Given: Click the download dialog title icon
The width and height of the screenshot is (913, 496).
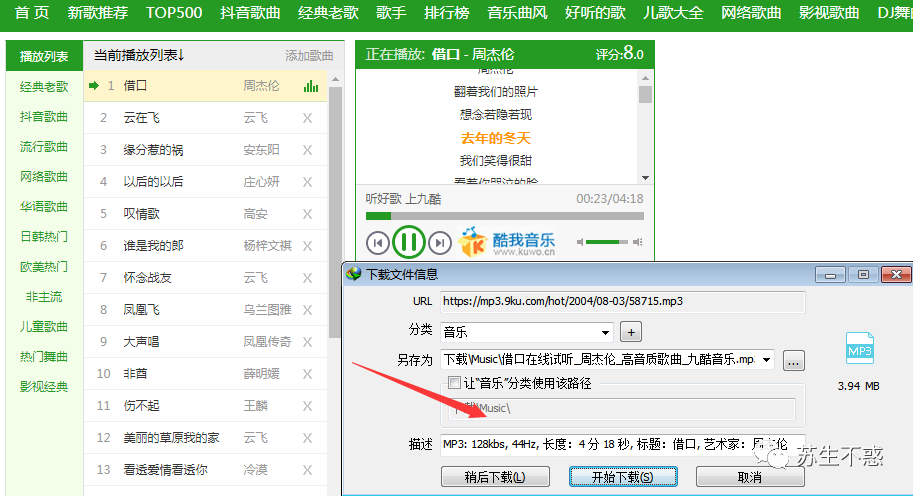Looking at the screenshot, I should click(353, 274).
